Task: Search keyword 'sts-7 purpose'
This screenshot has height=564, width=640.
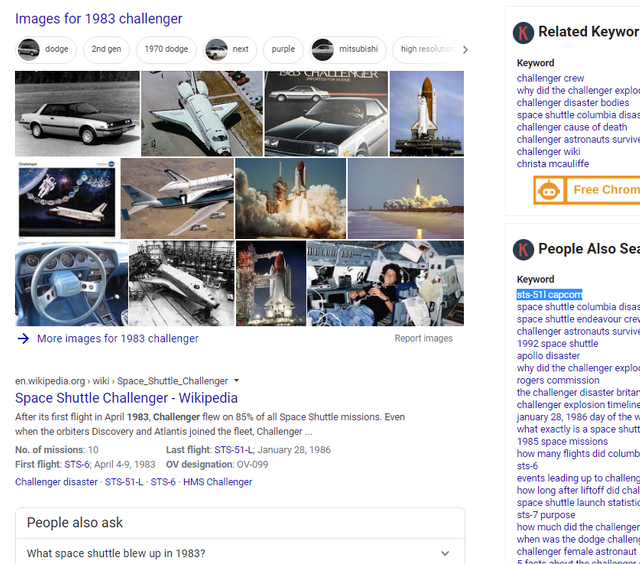Action: (546, 515)
